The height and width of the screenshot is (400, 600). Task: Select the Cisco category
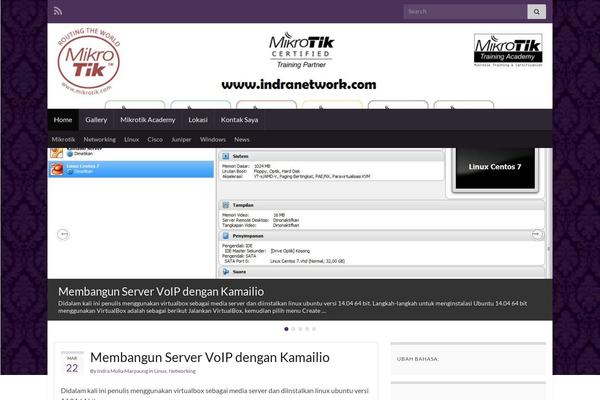[155, 139]
